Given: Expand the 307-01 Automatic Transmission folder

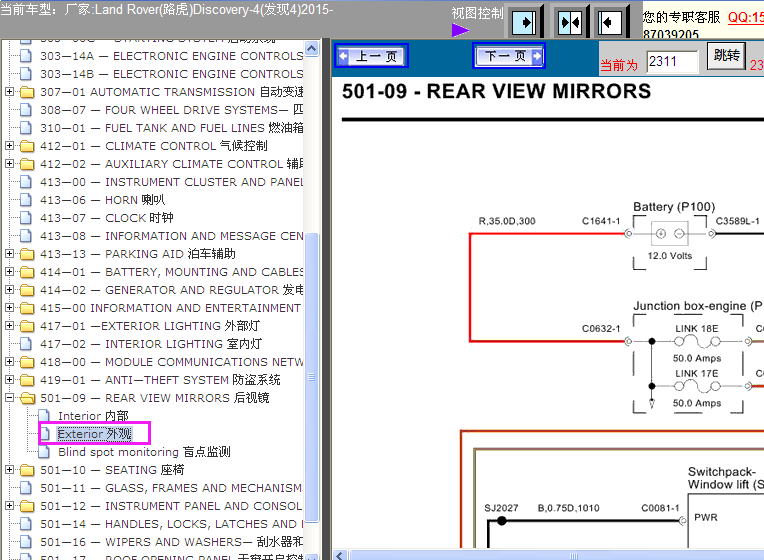Looking at the screenshot, I should pyautogui.click(x=9, y=92).
